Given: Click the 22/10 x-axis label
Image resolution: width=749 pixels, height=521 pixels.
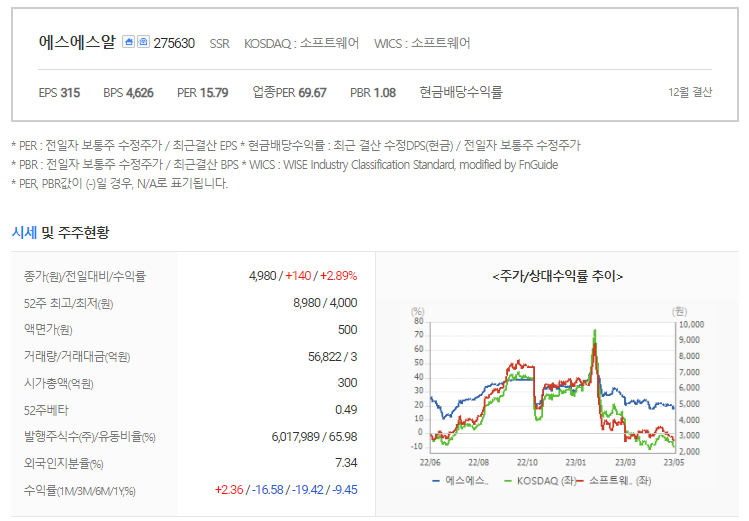Looking at the screenshot, I should [527, 462].
